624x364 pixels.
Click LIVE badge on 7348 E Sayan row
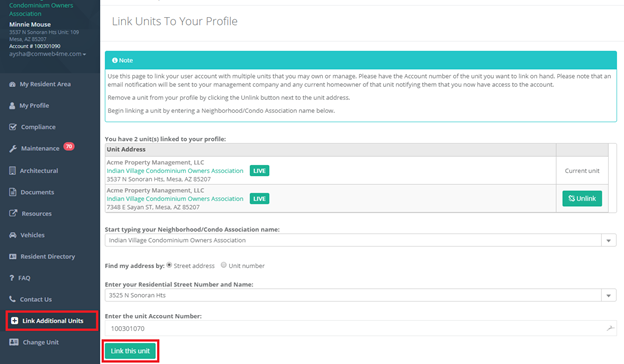coord(259,199)
